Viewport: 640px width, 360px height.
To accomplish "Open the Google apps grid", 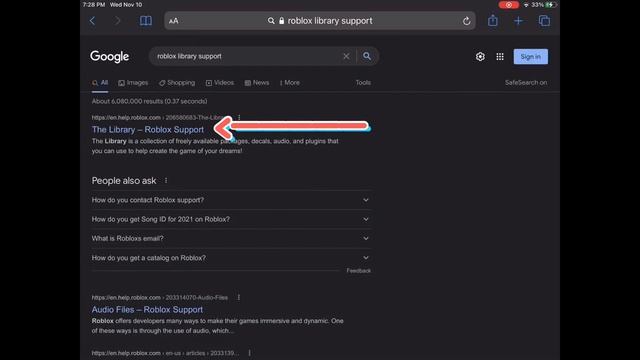I will click(x=500, y=57).
